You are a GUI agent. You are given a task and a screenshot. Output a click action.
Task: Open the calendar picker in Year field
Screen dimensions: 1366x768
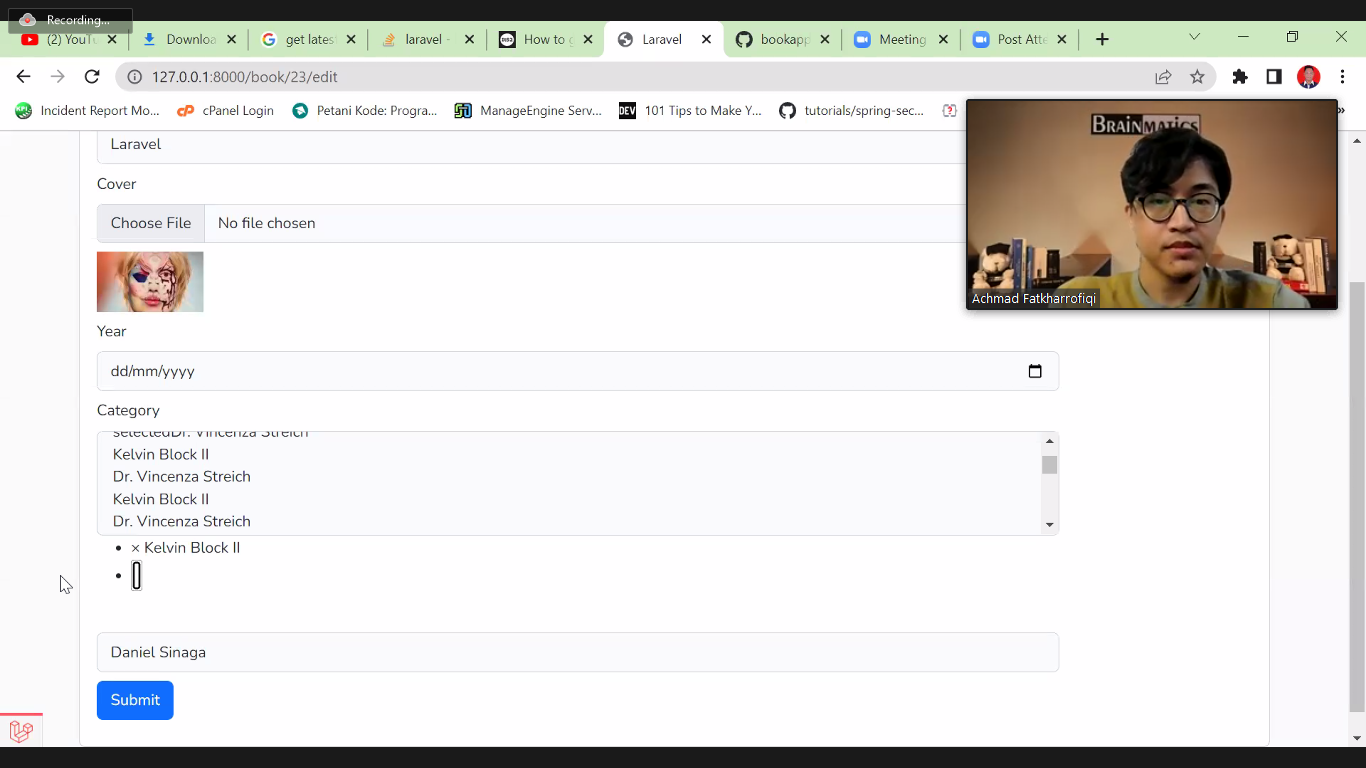[1035, 371]
